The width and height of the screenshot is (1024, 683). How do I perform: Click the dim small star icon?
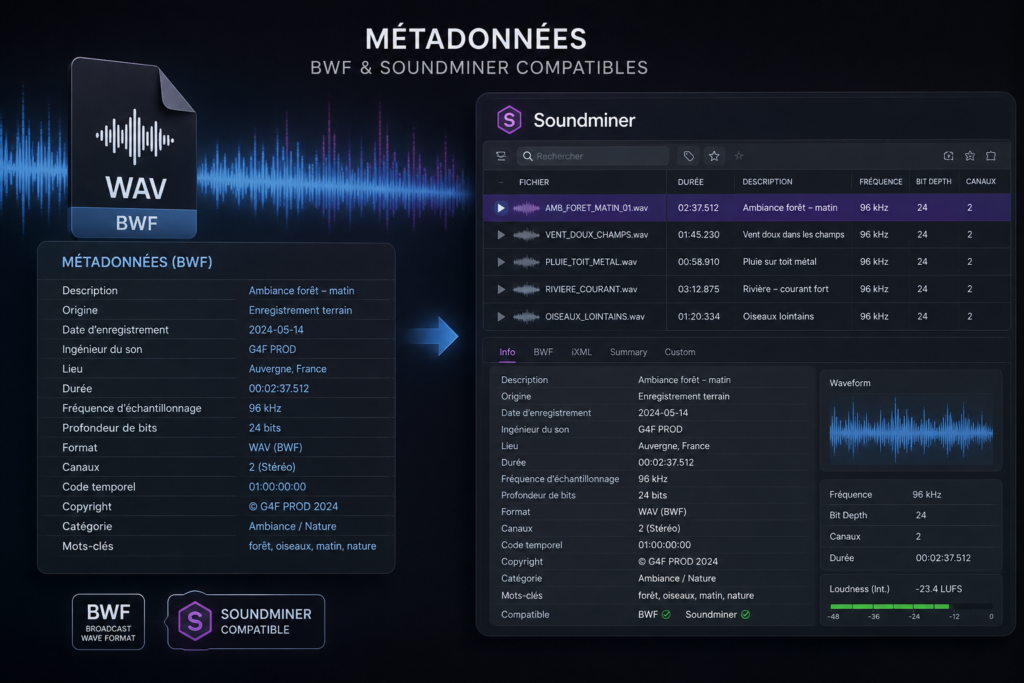[x=739, y=155]
